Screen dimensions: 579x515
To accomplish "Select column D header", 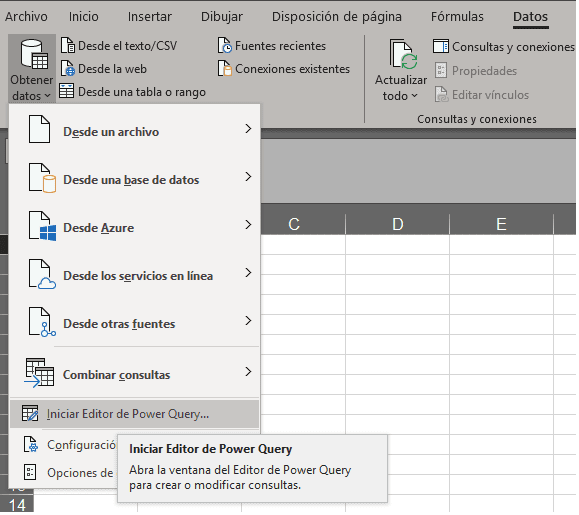I will pos(398,224).
